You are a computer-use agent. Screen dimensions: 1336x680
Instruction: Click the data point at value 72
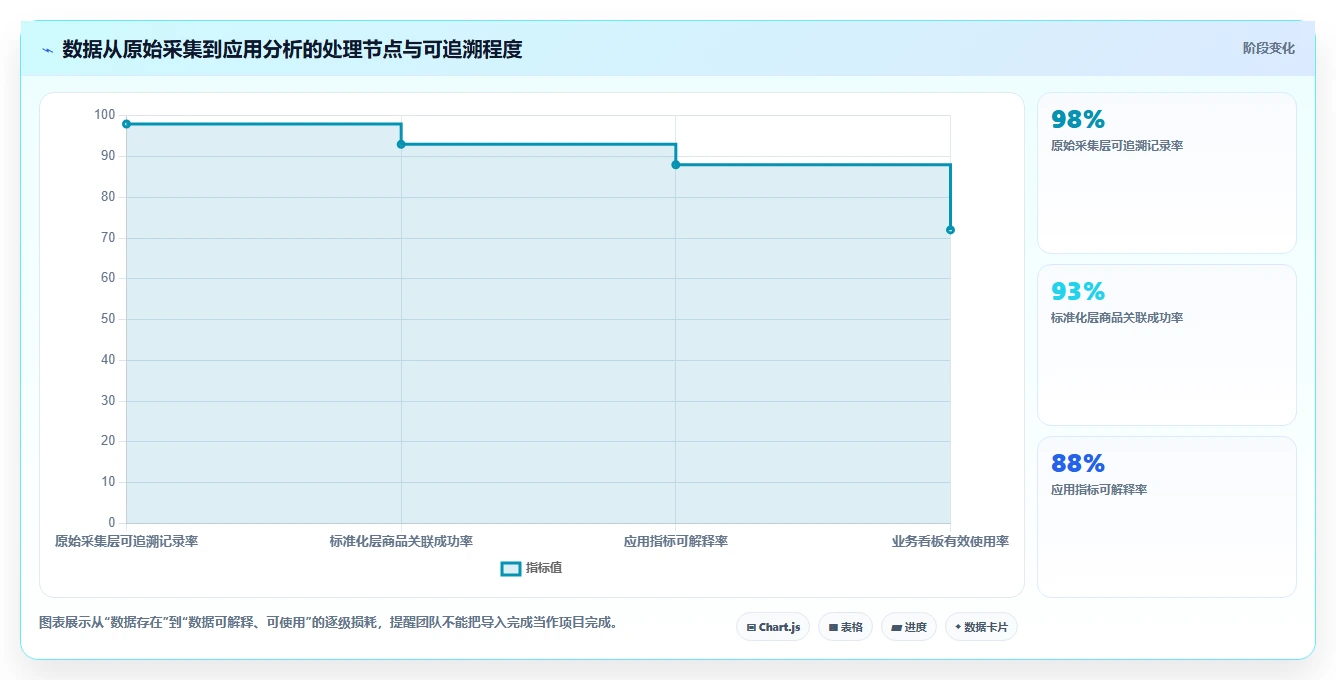[x=950, y=230]
